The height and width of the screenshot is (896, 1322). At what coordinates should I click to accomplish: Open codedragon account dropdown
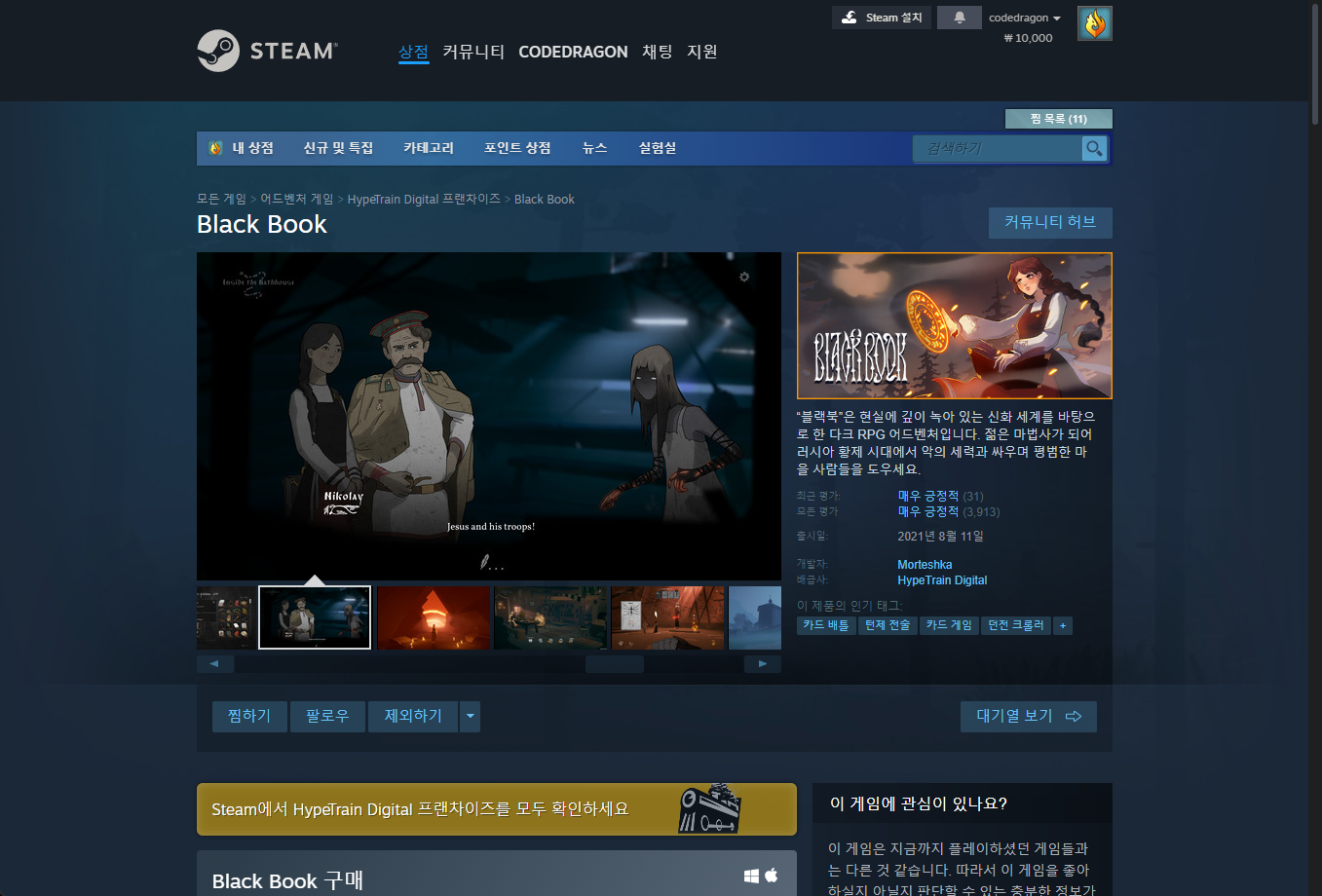click(x=1025, y=18)
